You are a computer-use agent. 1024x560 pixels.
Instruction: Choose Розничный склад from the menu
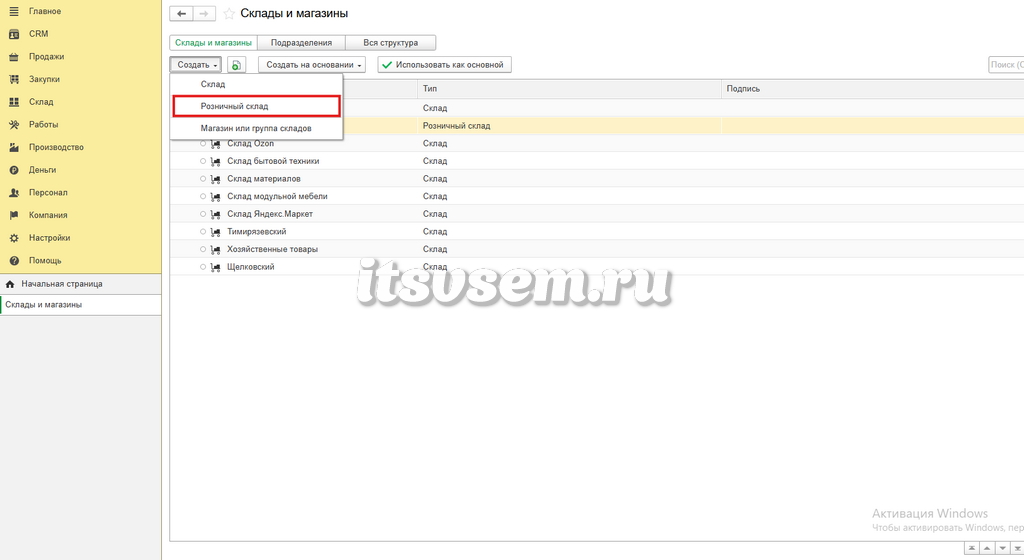(257, 106)
